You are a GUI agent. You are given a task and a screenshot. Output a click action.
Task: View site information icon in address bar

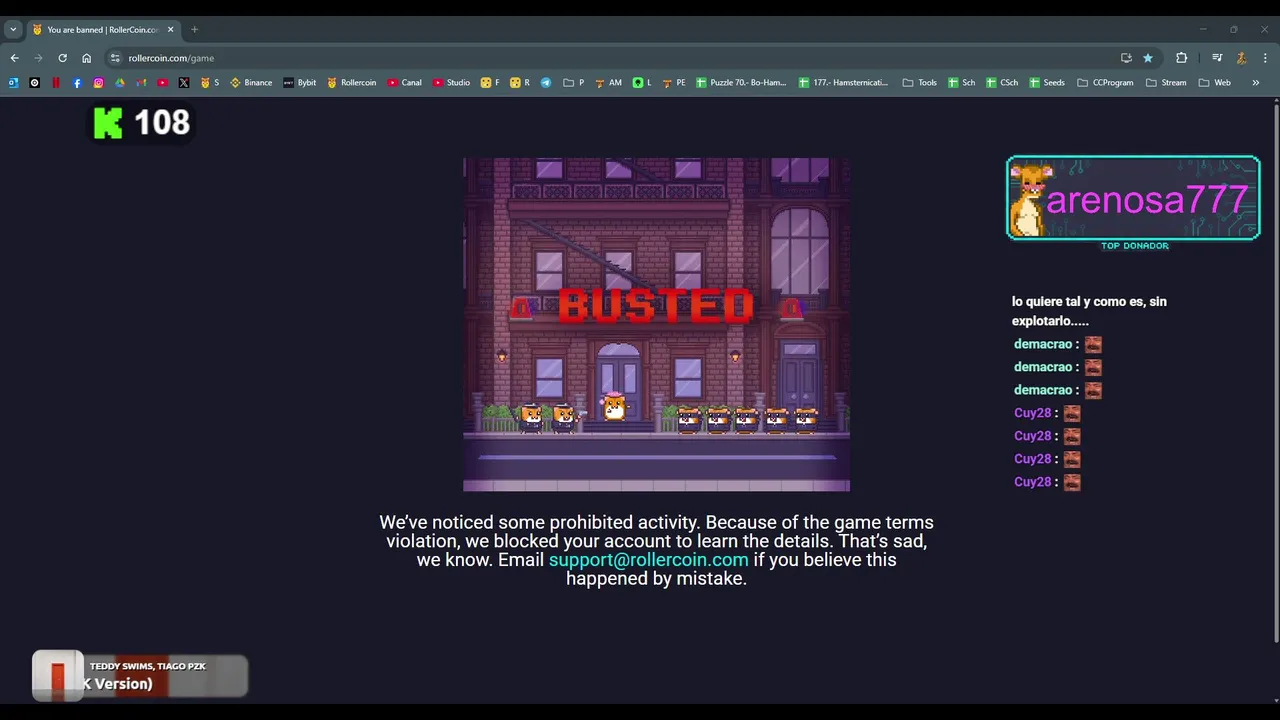pyautogui.click(x=115, y=58)
